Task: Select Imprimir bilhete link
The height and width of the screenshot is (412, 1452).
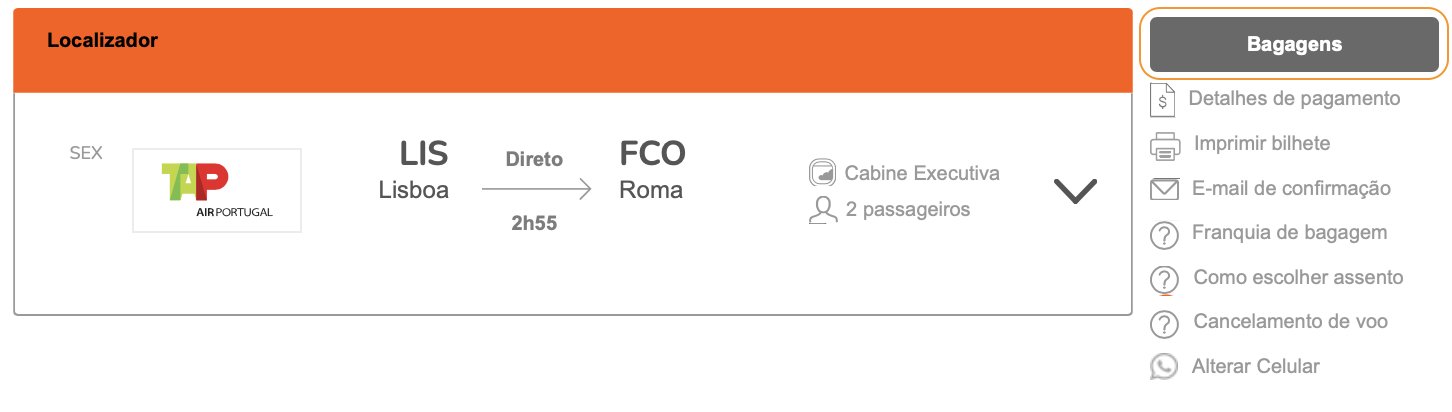Action: 1262,143
